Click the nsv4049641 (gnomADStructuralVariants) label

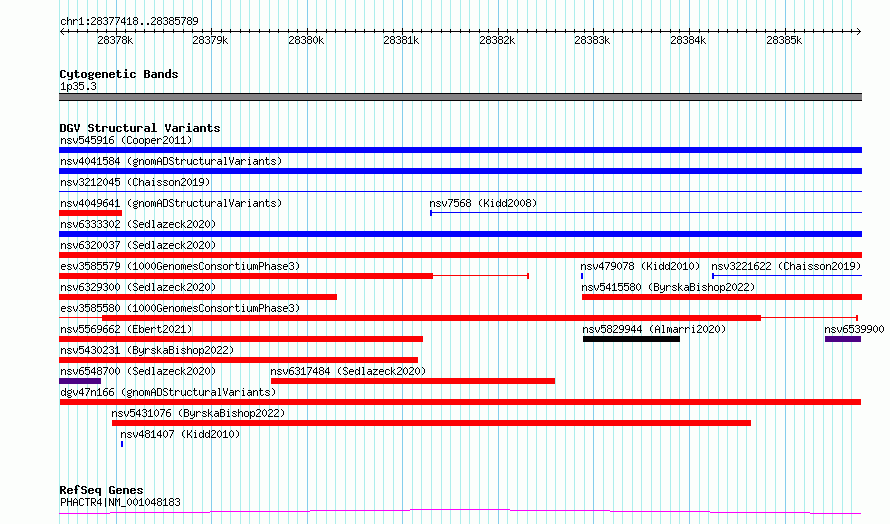(x=171, y=203)
